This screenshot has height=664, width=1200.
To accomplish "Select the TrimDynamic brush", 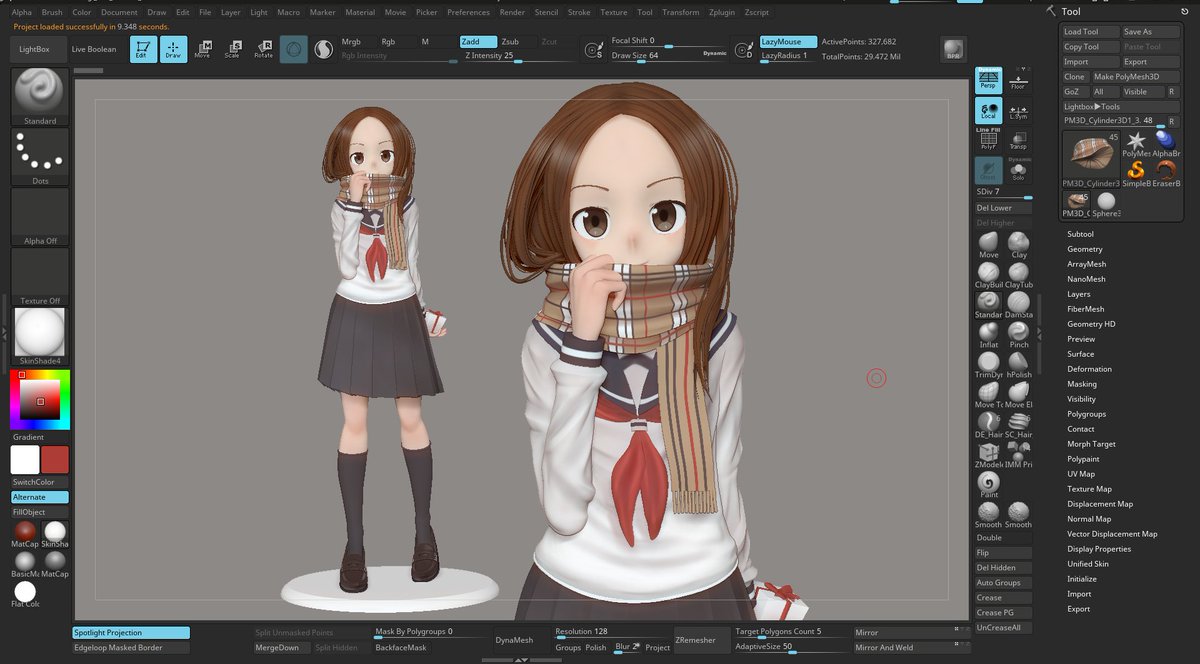I will point(988,364).
